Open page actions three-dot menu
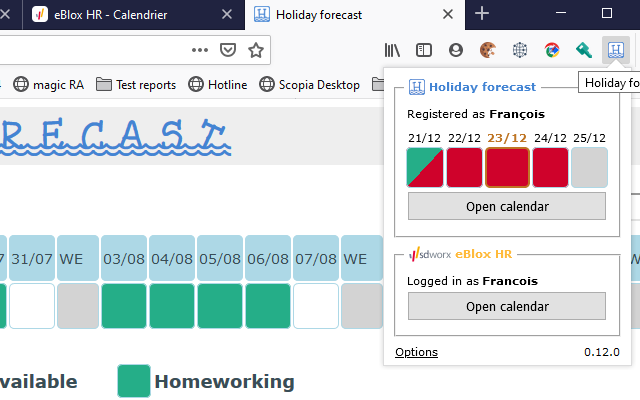The width and height of the screenshot is (640, 400). click(200, 50)
